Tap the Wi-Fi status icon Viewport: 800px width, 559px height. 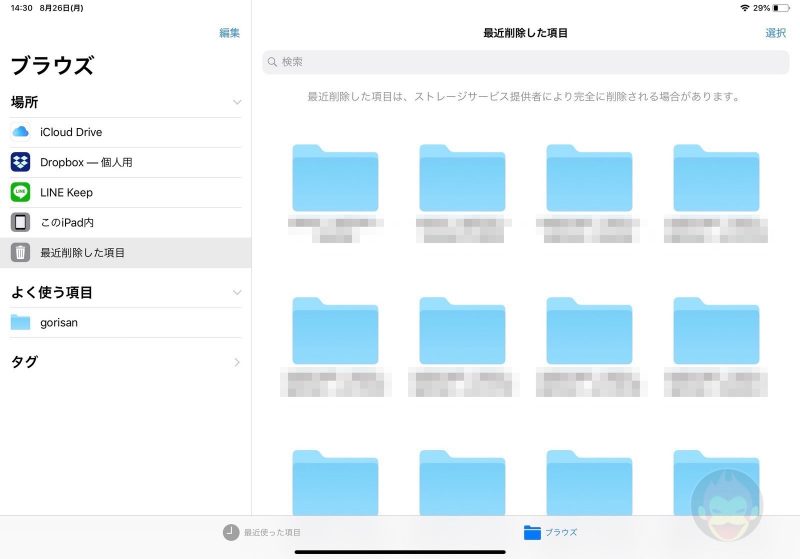point(744,8)
